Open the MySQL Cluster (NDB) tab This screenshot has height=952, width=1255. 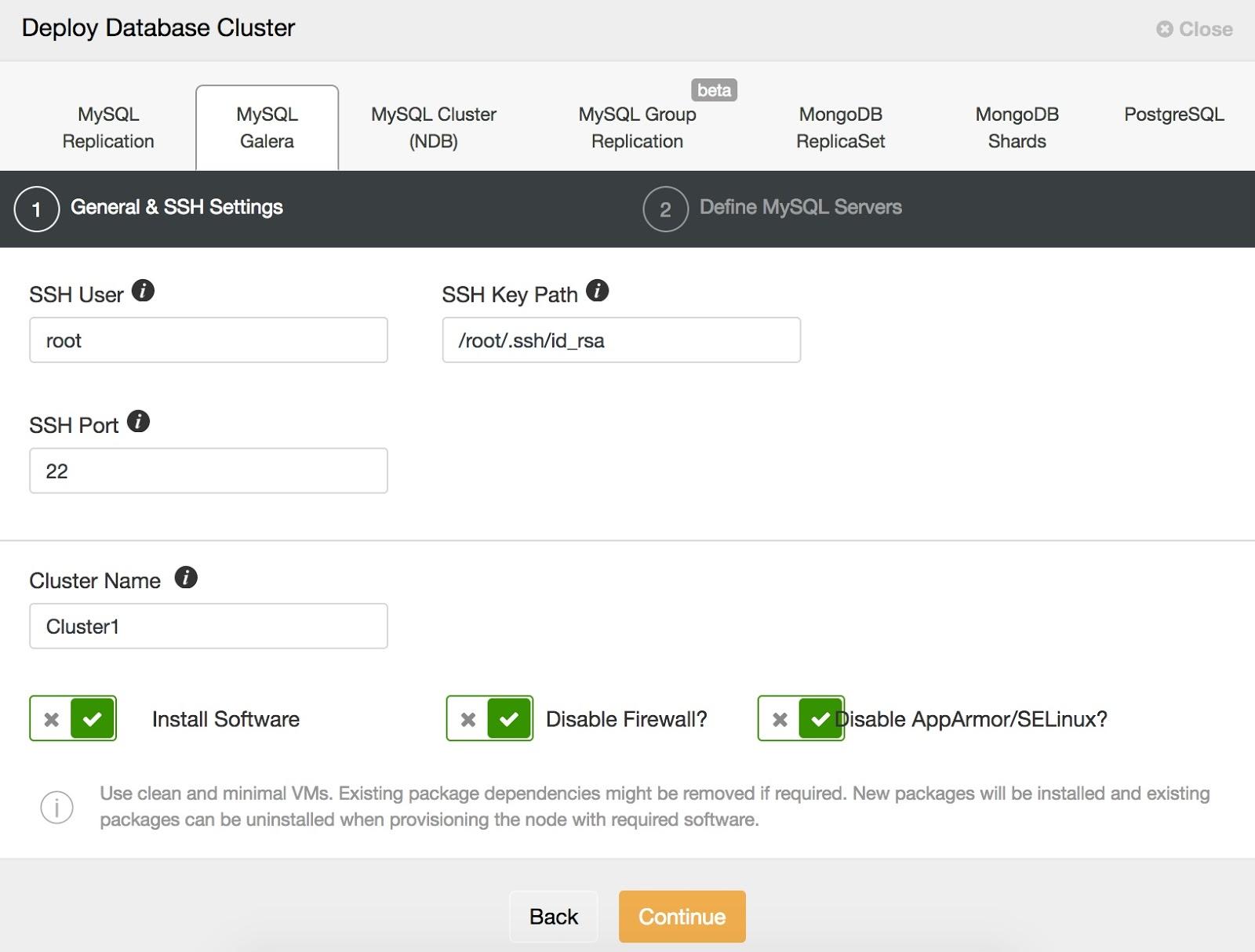tap(434, 128)
